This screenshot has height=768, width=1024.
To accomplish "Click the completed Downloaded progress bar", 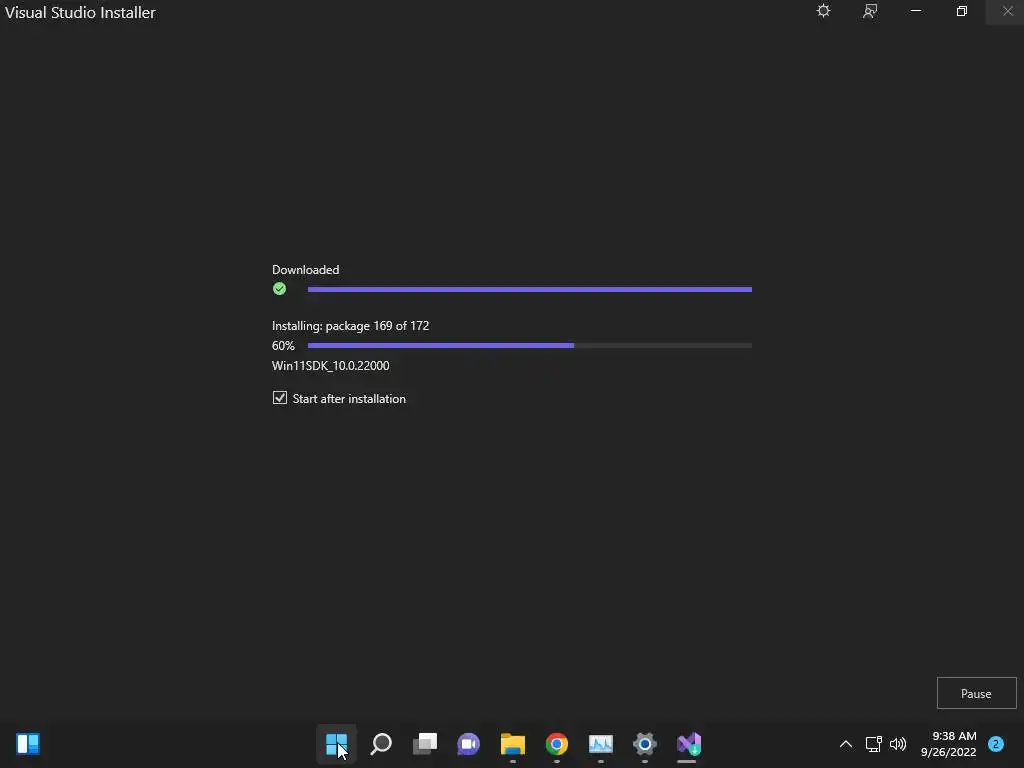I will click(x=530, y=289).
